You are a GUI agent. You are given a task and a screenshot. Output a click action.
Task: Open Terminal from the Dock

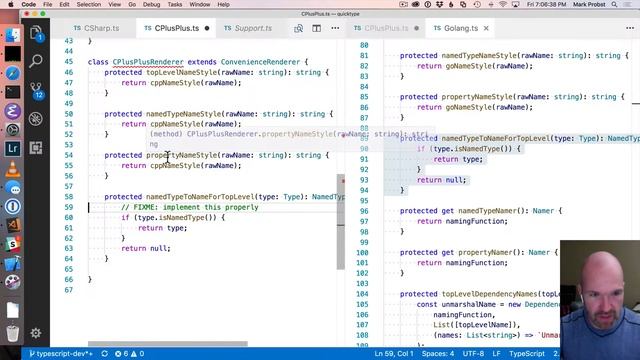tap(13, 92)
